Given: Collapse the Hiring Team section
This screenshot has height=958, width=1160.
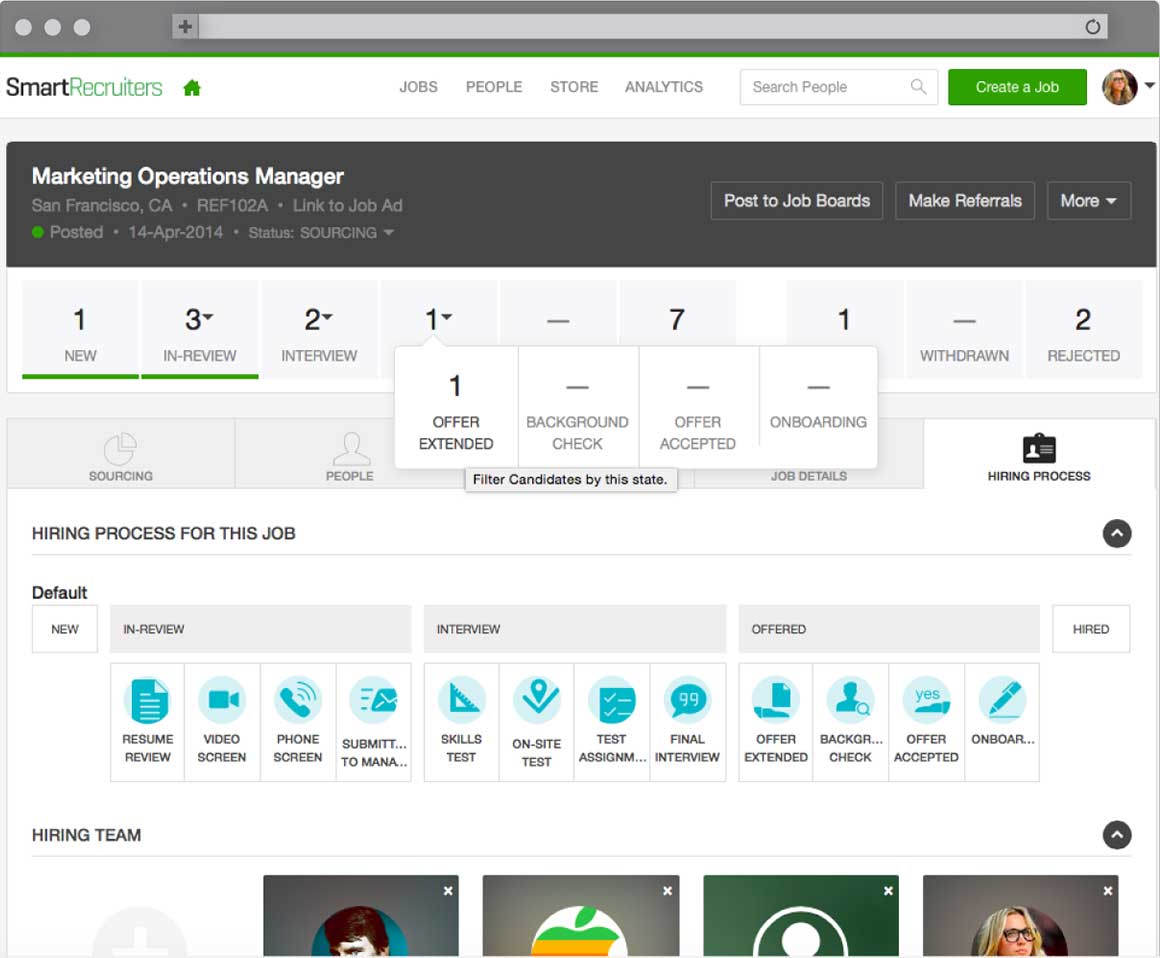Looking at the screenshot, I should [1117, 835].
